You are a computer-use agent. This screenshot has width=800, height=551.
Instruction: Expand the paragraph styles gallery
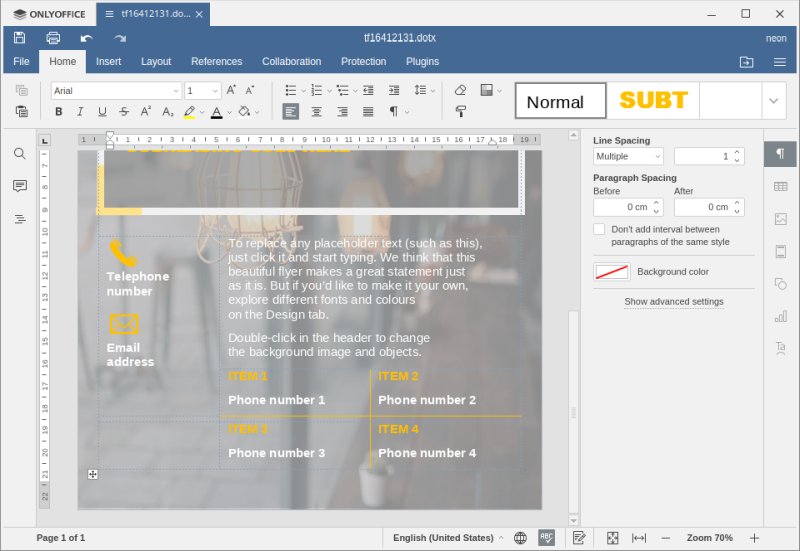(x=773, y=100)
